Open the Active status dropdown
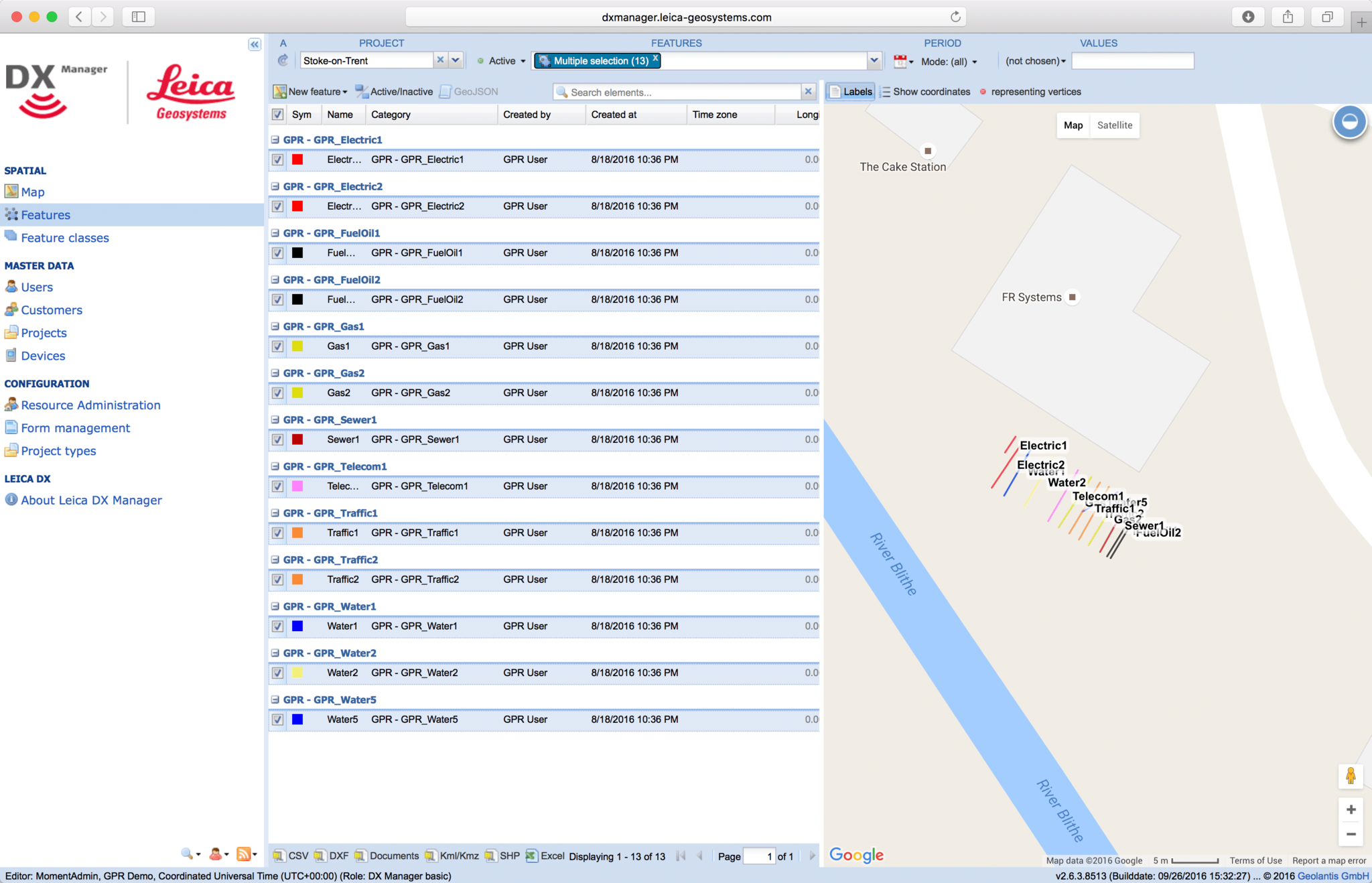Screen dimensions: 1372x883 (502, 61)
